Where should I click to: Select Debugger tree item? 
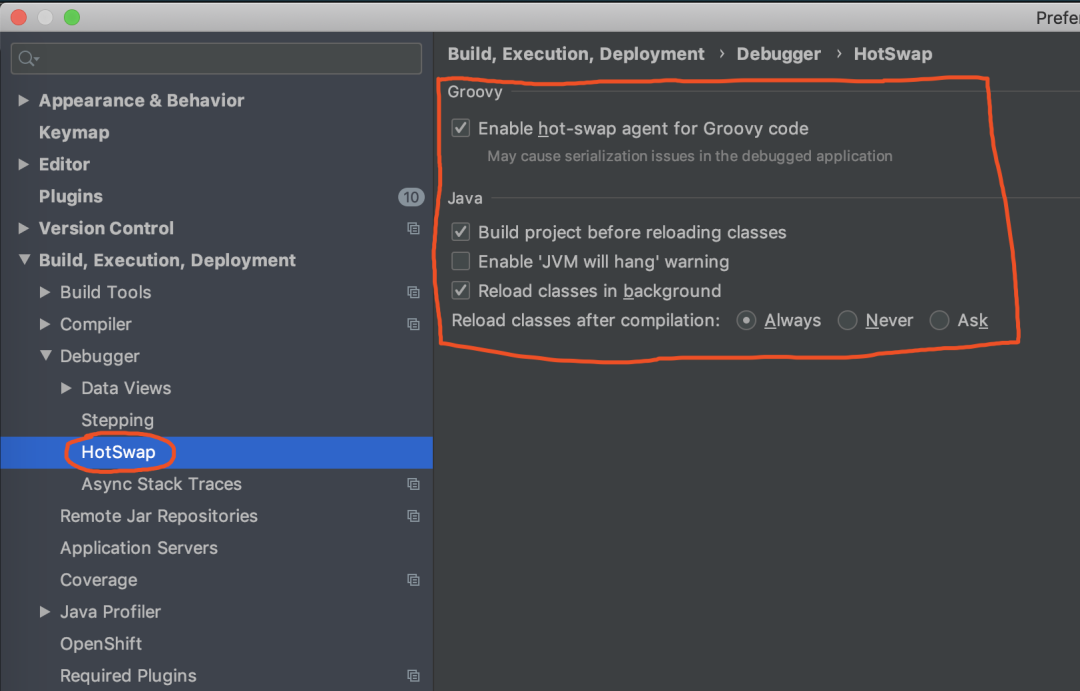point(100,356)
